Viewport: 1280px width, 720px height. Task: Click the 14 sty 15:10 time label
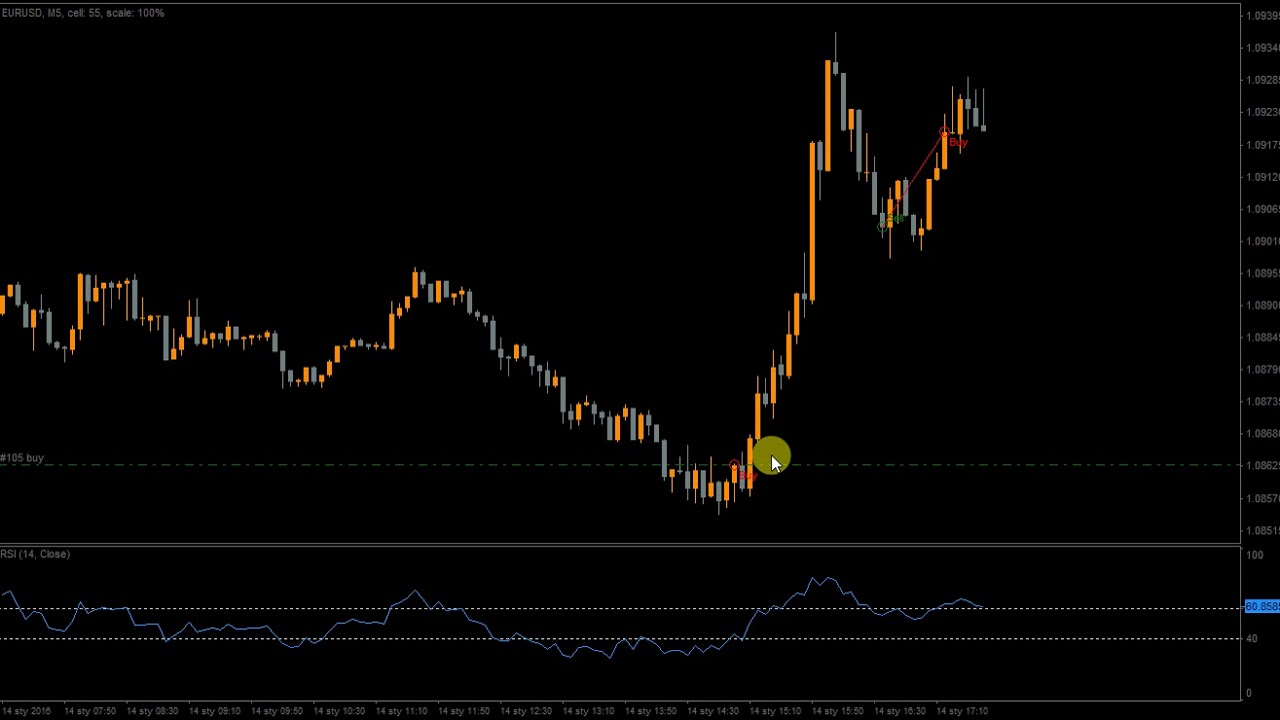(775, 711)
